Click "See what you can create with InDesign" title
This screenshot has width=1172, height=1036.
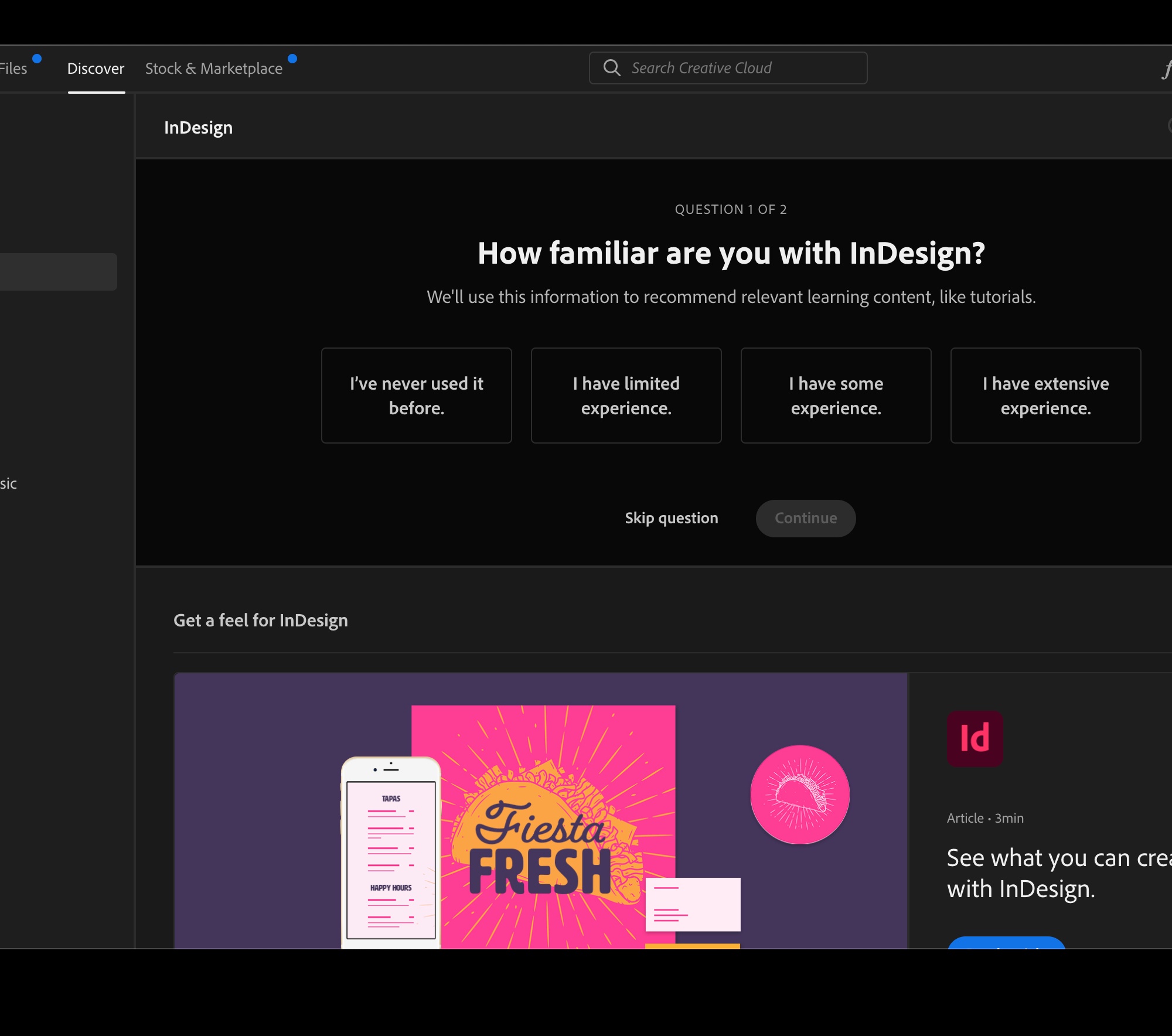point(1059,873)
